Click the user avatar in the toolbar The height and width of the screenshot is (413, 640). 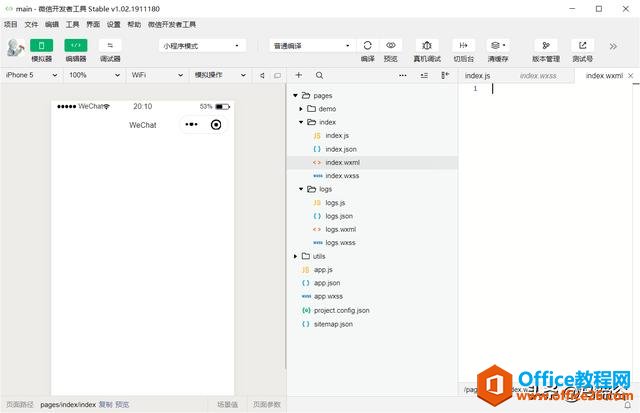[x=16, y=47]
